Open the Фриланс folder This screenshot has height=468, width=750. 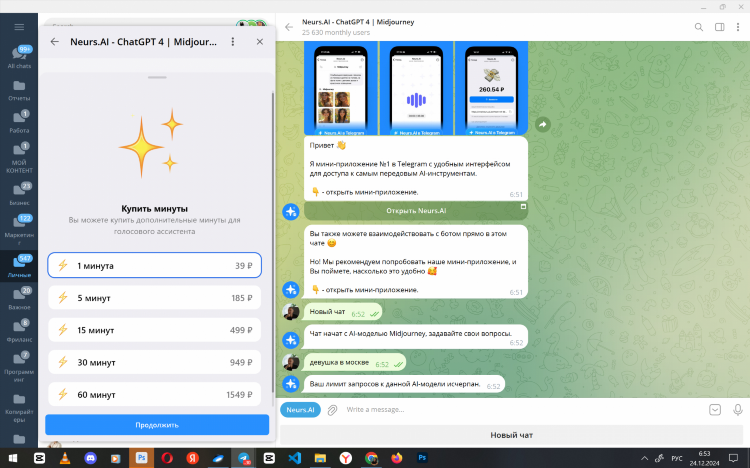point(19,331)
